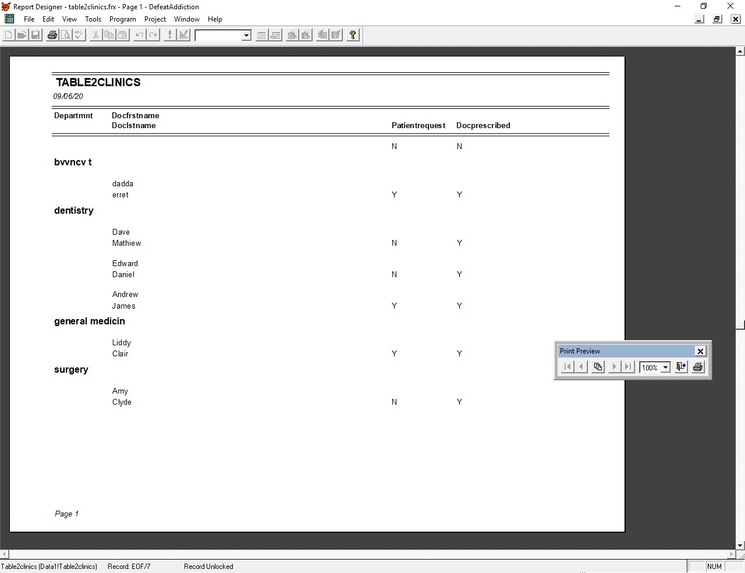Click the AutoReport Wizard toolbar icon
This screenshot has height=573, width=745.
336,35
